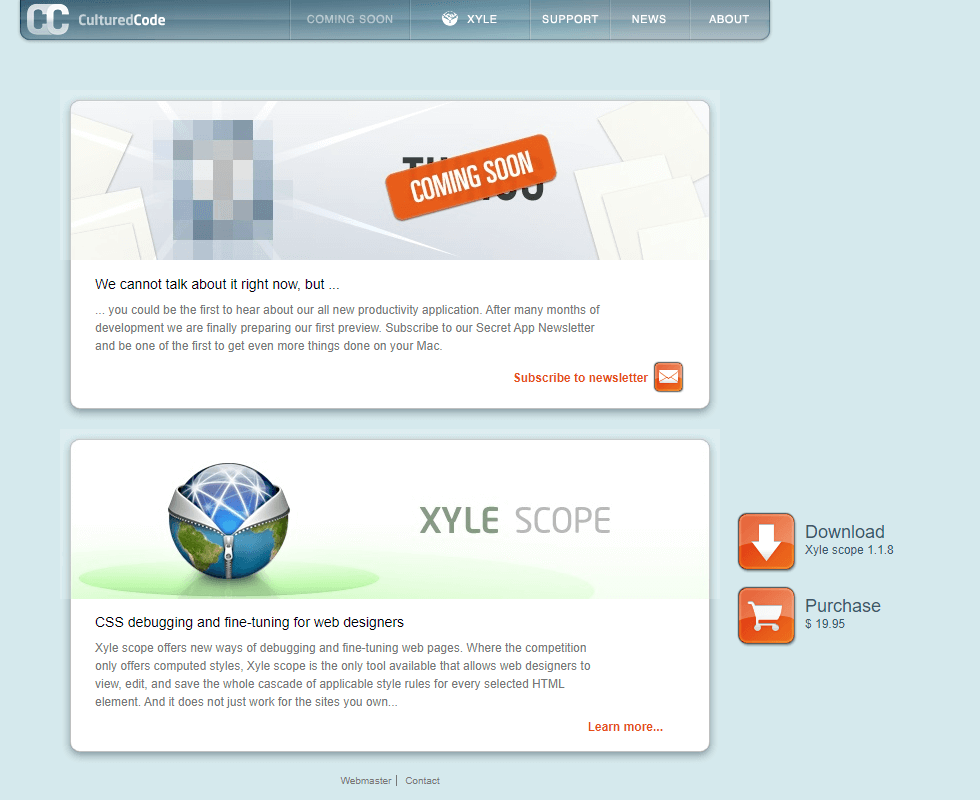Viewport: 980px width, 800px height.
Task: Click the zipped globe Xyle scope icon
Action: [229, 522]
